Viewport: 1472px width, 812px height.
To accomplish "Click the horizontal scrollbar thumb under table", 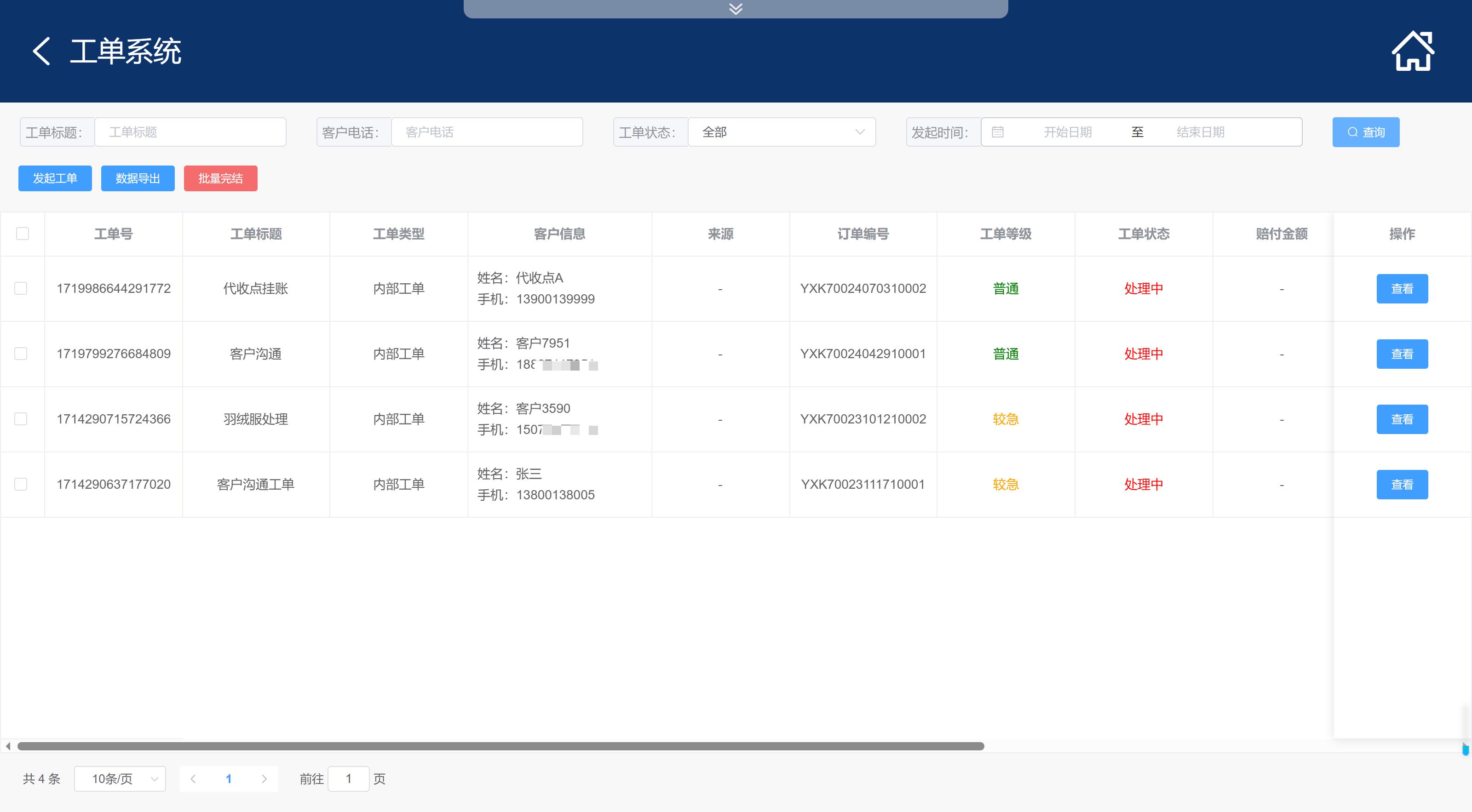I will coord(500,746).
